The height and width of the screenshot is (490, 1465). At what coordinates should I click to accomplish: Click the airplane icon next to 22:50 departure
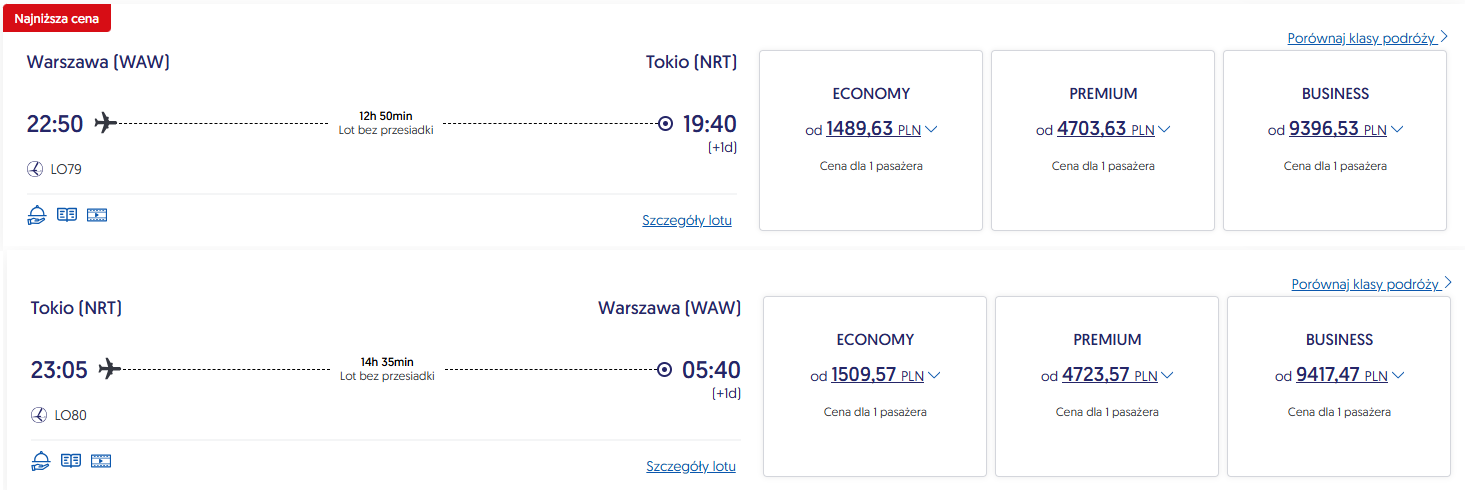[x=106, y=122]
